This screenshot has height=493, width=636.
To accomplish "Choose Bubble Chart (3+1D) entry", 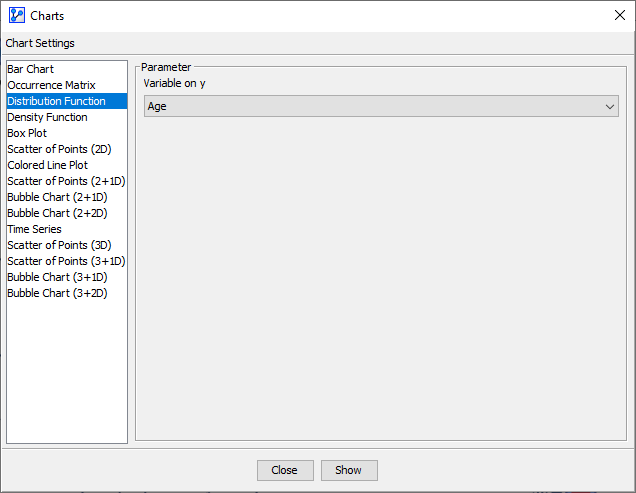I will pyautogui.click(x=57, y=277).
